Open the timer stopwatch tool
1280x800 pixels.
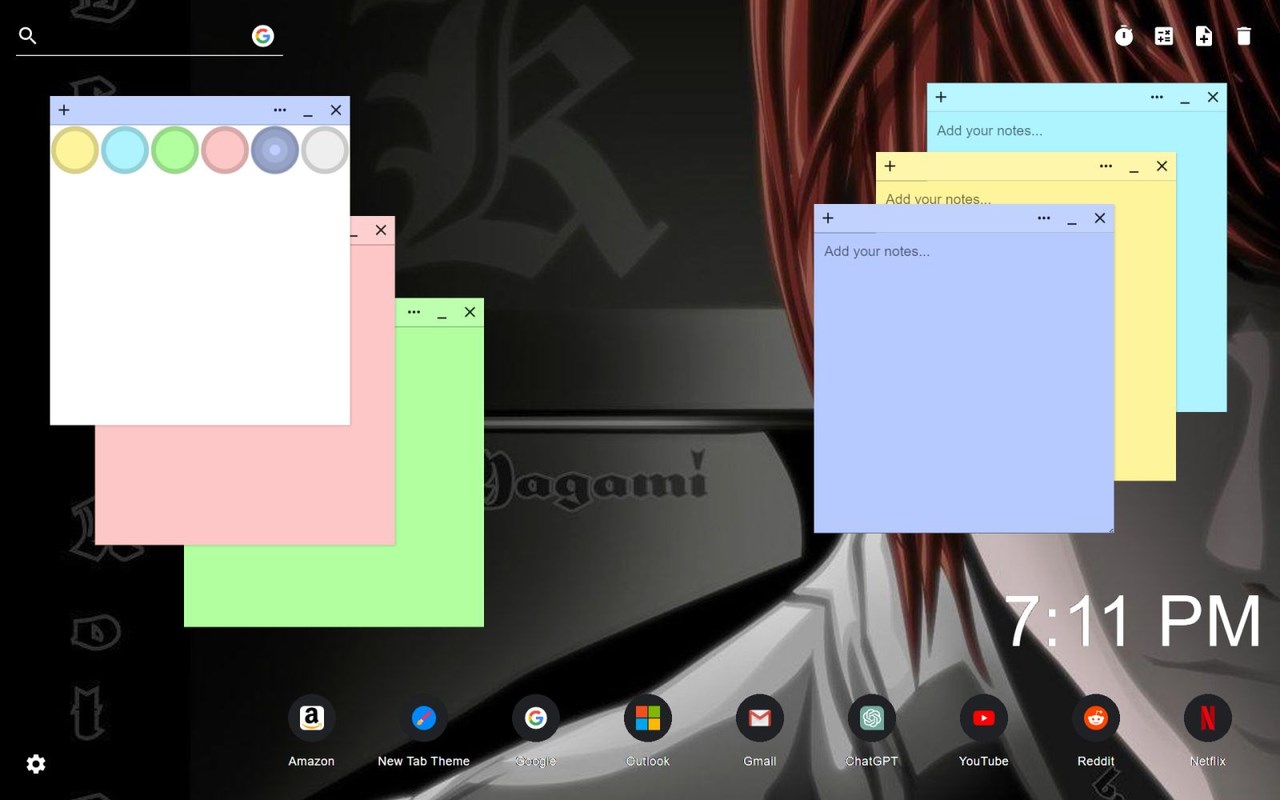tap(1124, 36)
